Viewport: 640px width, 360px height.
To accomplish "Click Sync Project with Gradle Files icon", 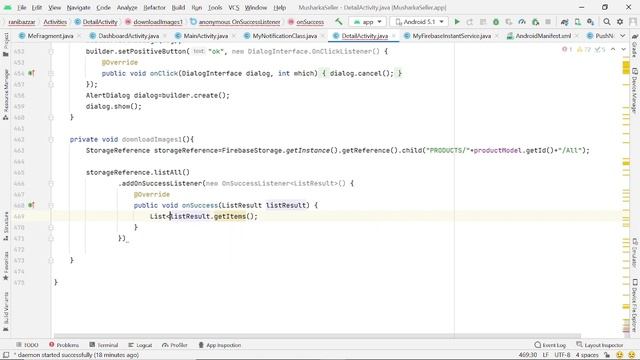I will [x=564, y=22].
